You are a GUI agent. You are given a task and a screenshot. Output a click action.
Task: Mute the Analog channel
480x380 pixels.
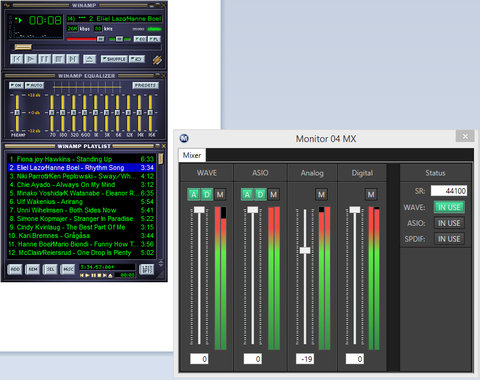321,194
